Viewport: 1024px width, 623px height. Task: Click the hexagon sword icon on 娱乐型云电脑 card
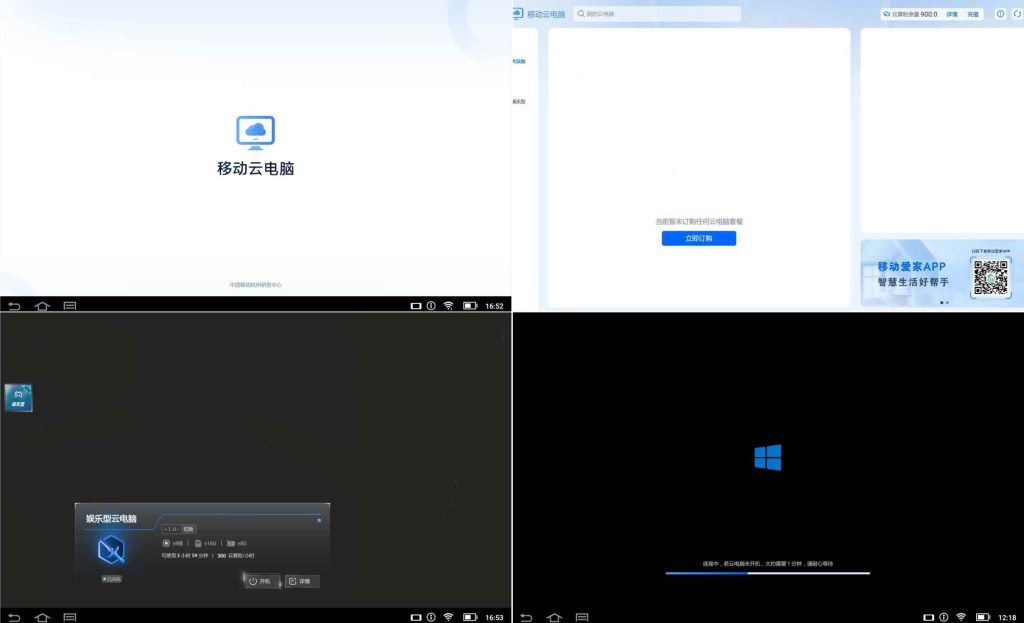pyautogui.click(x=111, y=550)
